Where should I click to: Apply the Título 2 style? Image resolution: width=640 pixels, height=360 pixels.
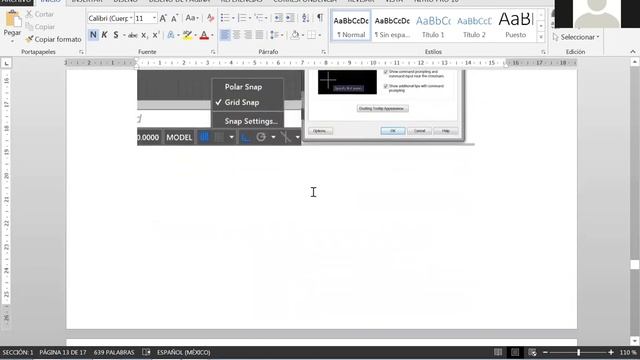point(474,26)
